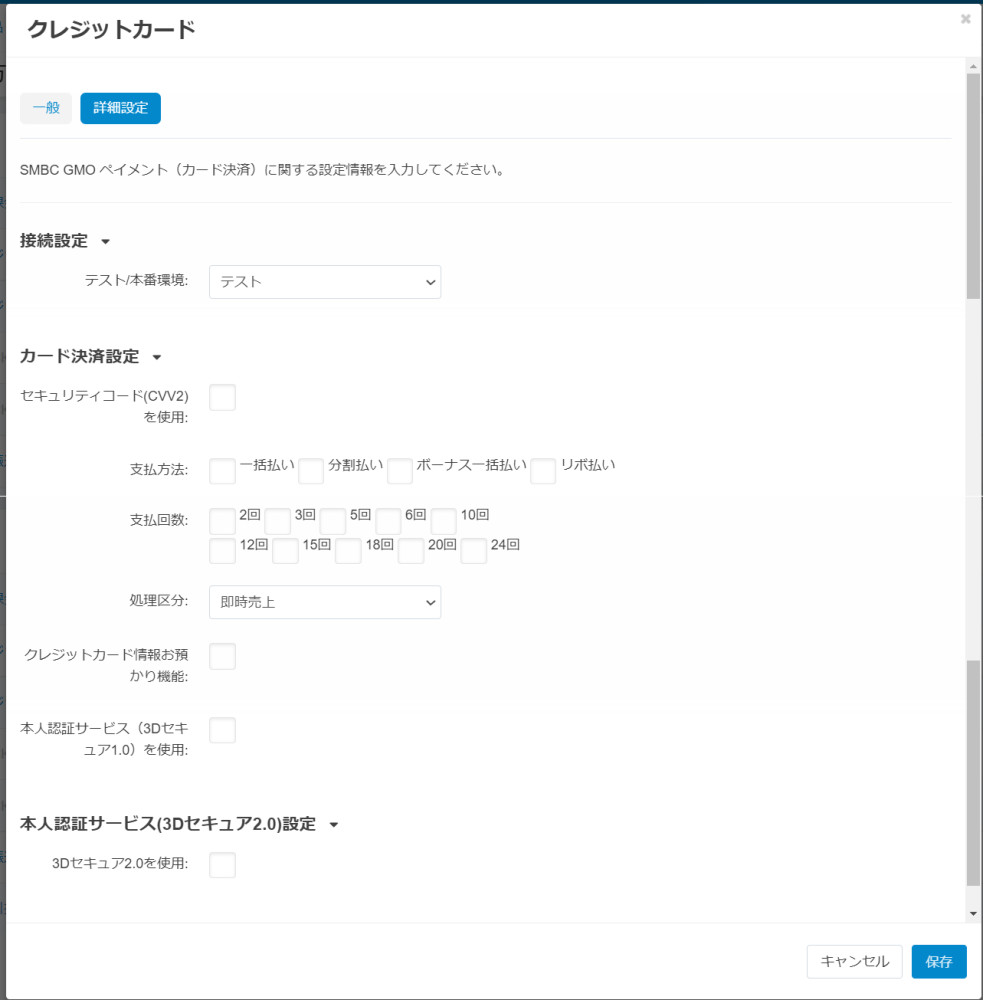Enable 3Dセキュア2.0を使用 checkbox
Viewport: 983px width, 1000px height.
coord(223,865)
